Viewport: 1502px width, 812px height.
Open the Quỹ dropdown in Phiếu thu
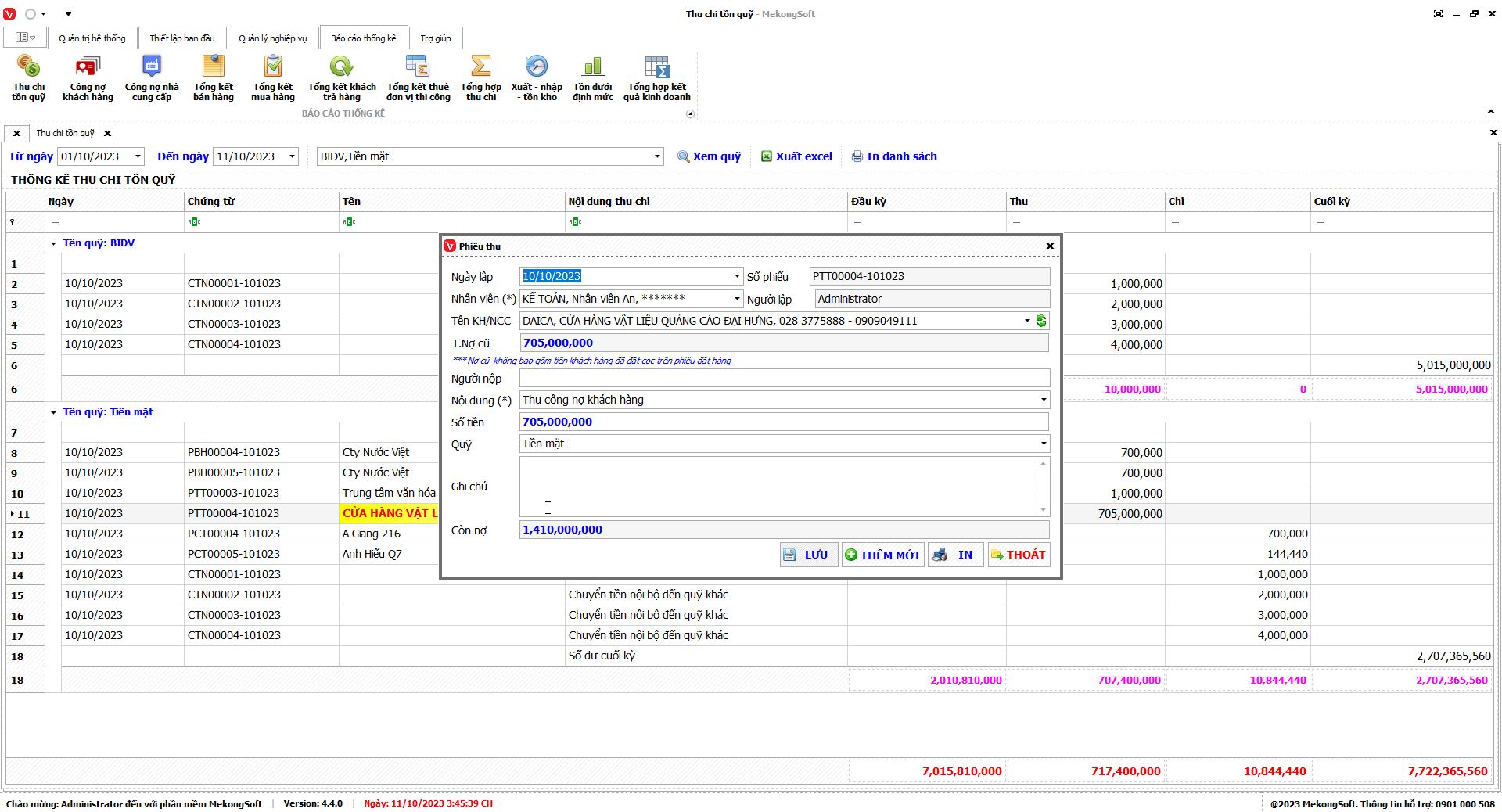click(x=1043, y=444)
